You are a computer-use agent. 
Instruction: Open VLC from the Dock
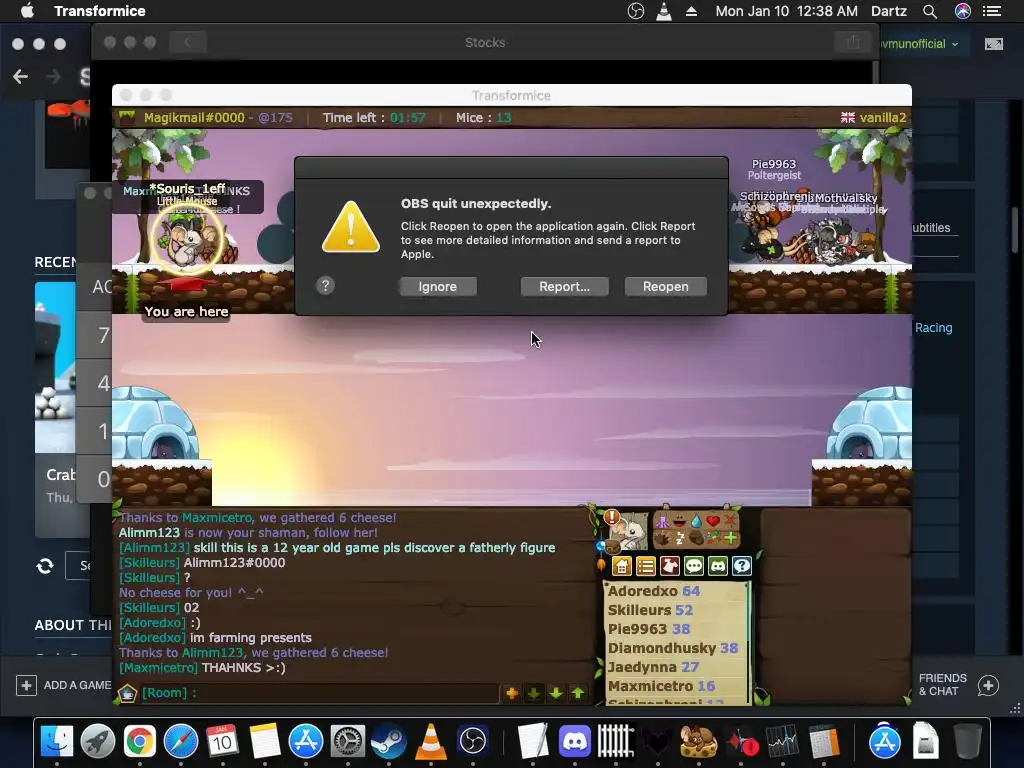(x=431, y=741)
